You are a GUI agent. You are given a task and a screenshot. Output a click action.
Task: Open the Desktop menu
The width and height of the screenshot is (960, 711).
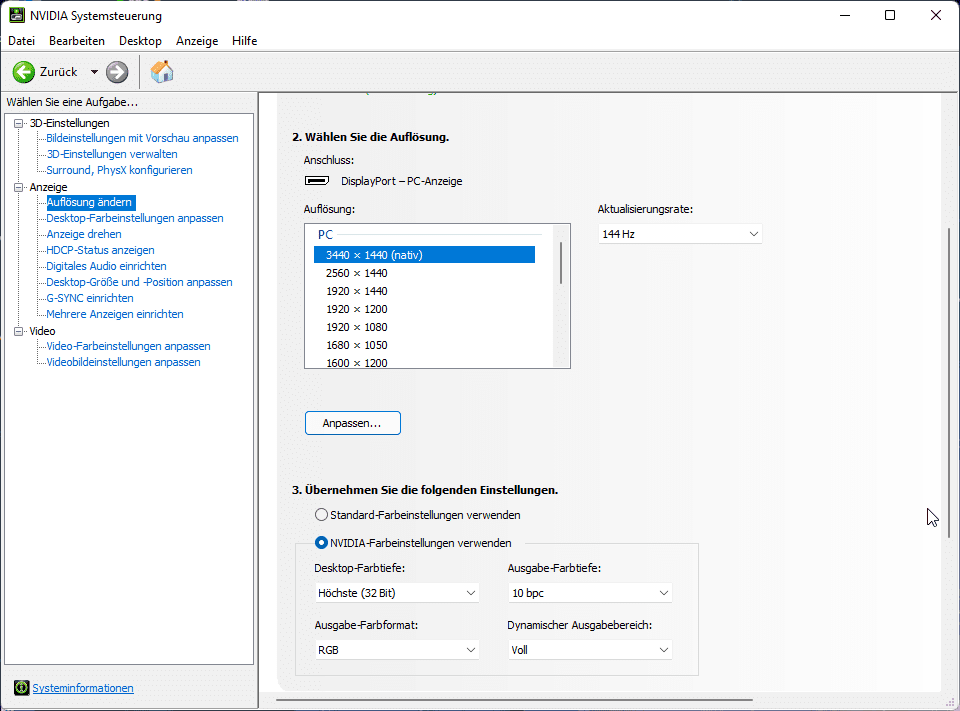140,41
